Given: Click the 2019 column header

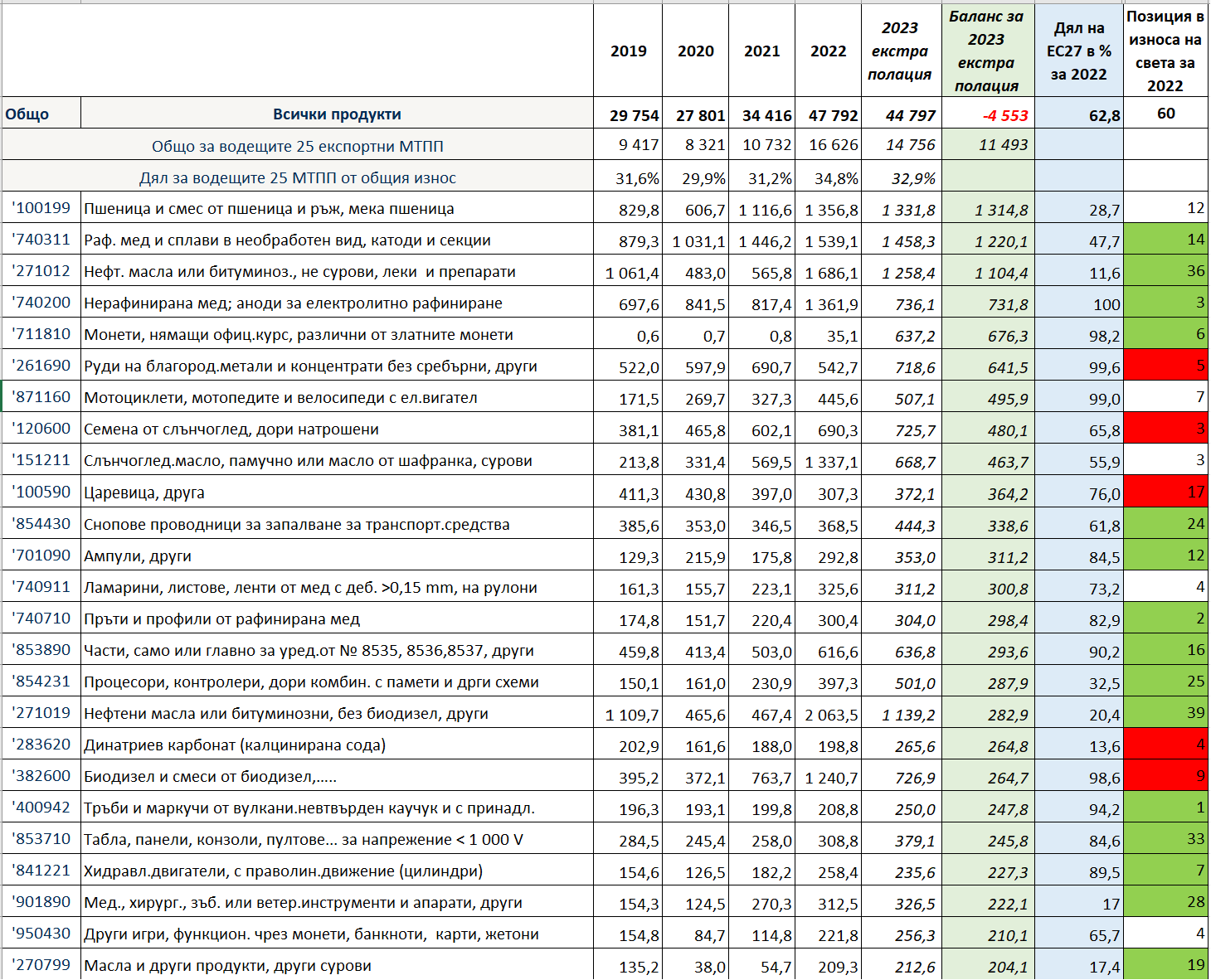Looking at the screenshot, I should tap(628, 51).
